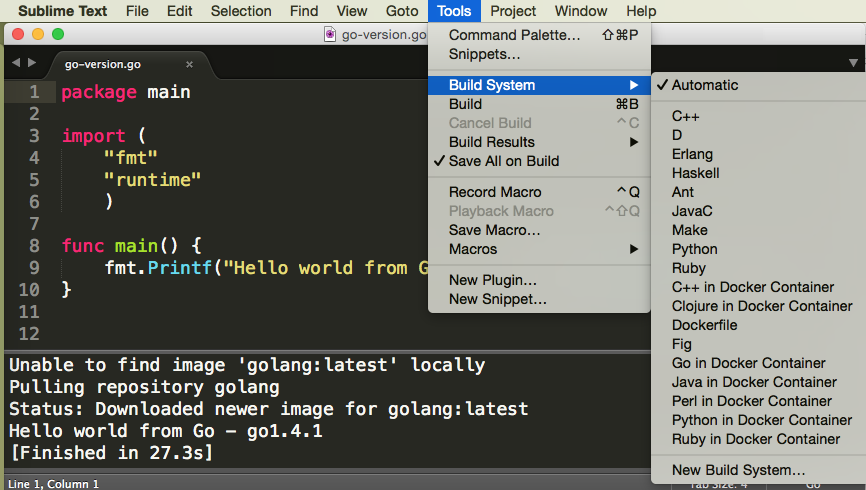Viewport: 866px width, 490px height.
Task: Select Go in Docker Container build system
Action: coord(759,363)
